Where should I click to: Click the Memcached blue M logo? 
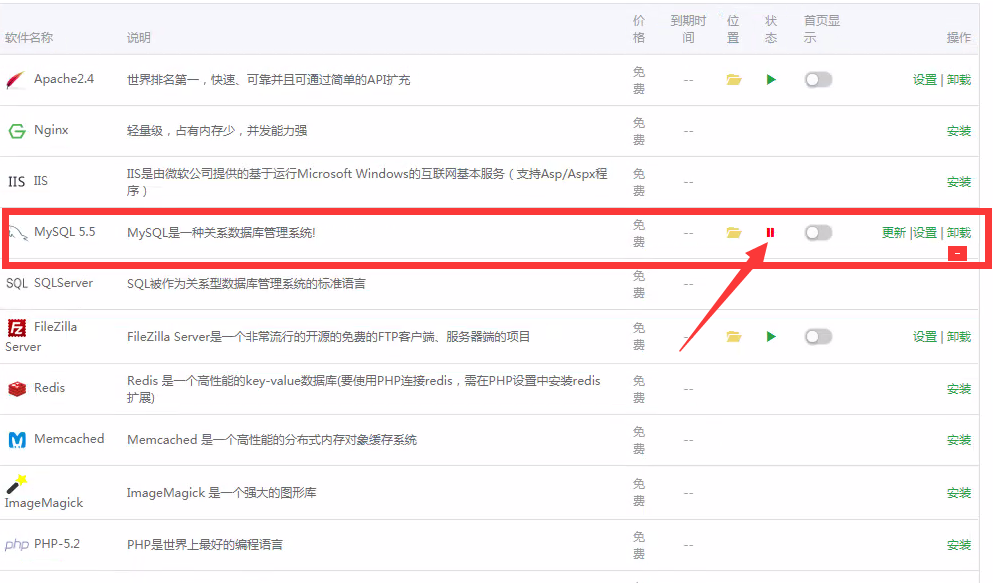tap(17, 439)
